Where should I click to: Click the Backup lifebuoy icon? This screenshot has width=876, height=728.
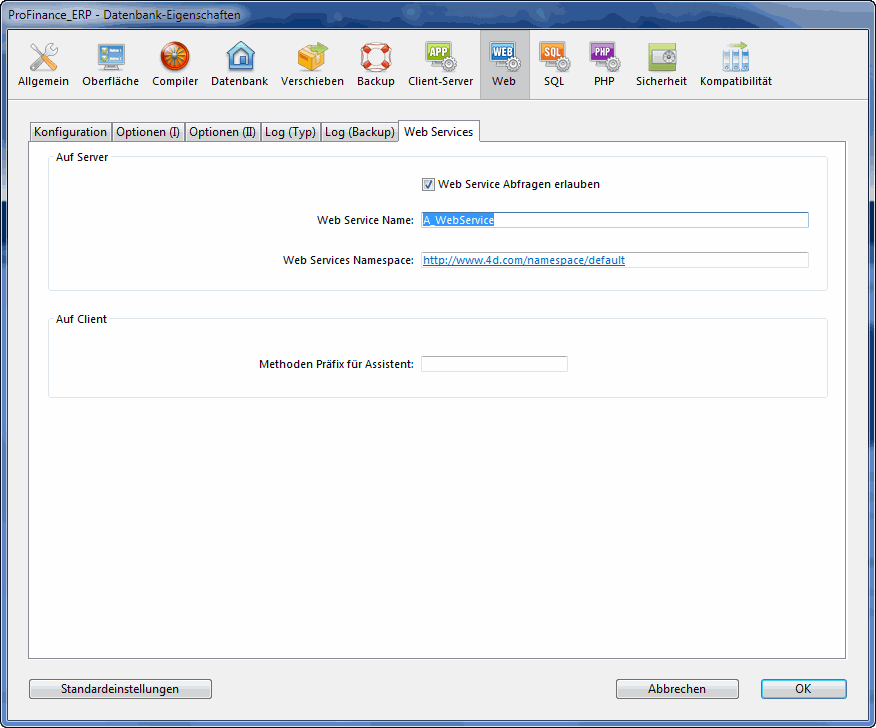click(x=376, y=64)
